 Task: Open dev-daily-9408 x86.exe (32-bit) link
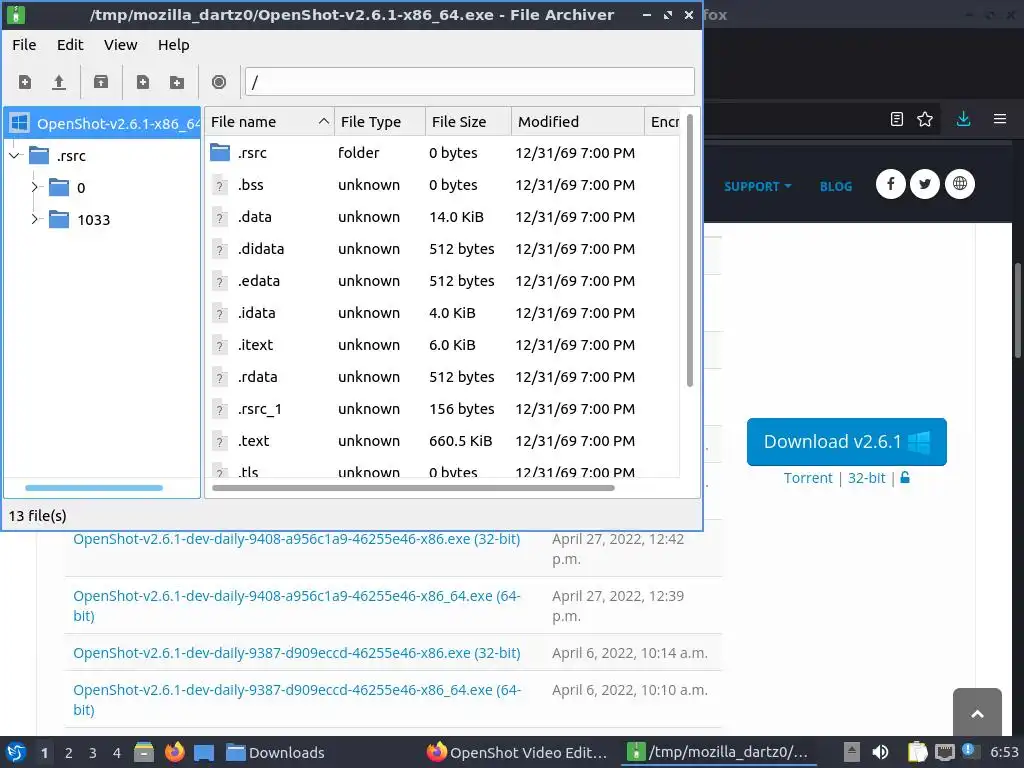[x=296, y=539]
